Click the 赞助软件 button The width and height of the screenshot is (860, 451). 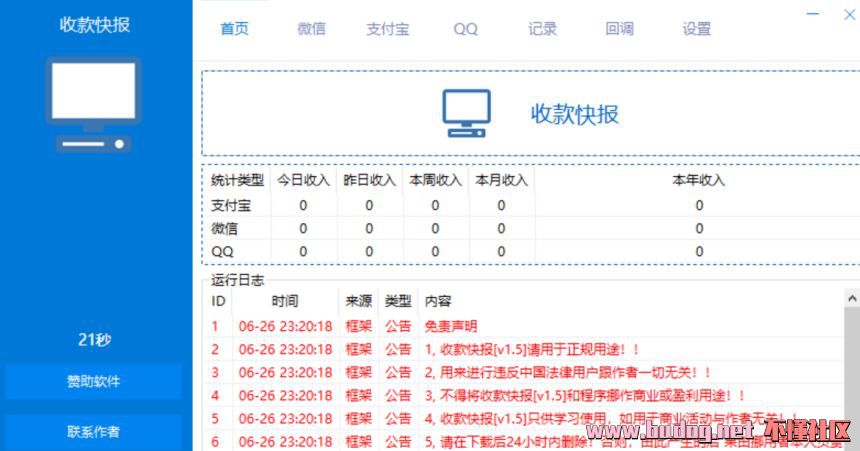click(x=94, y=381)
